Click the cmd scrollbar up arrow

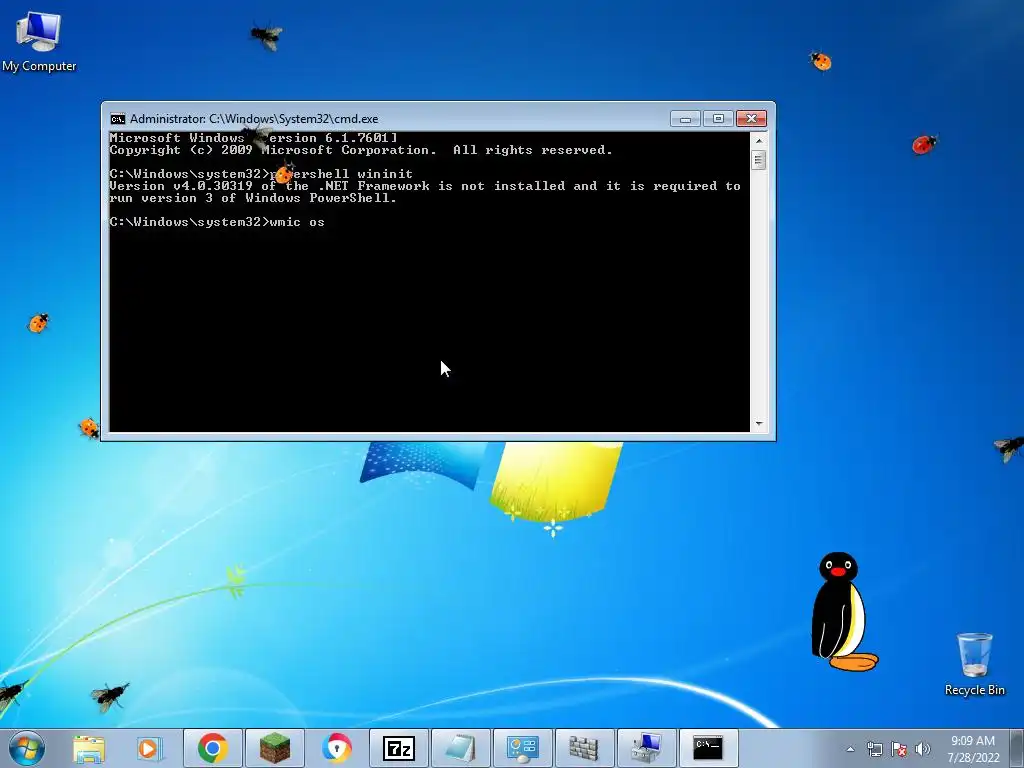point(758,140)
